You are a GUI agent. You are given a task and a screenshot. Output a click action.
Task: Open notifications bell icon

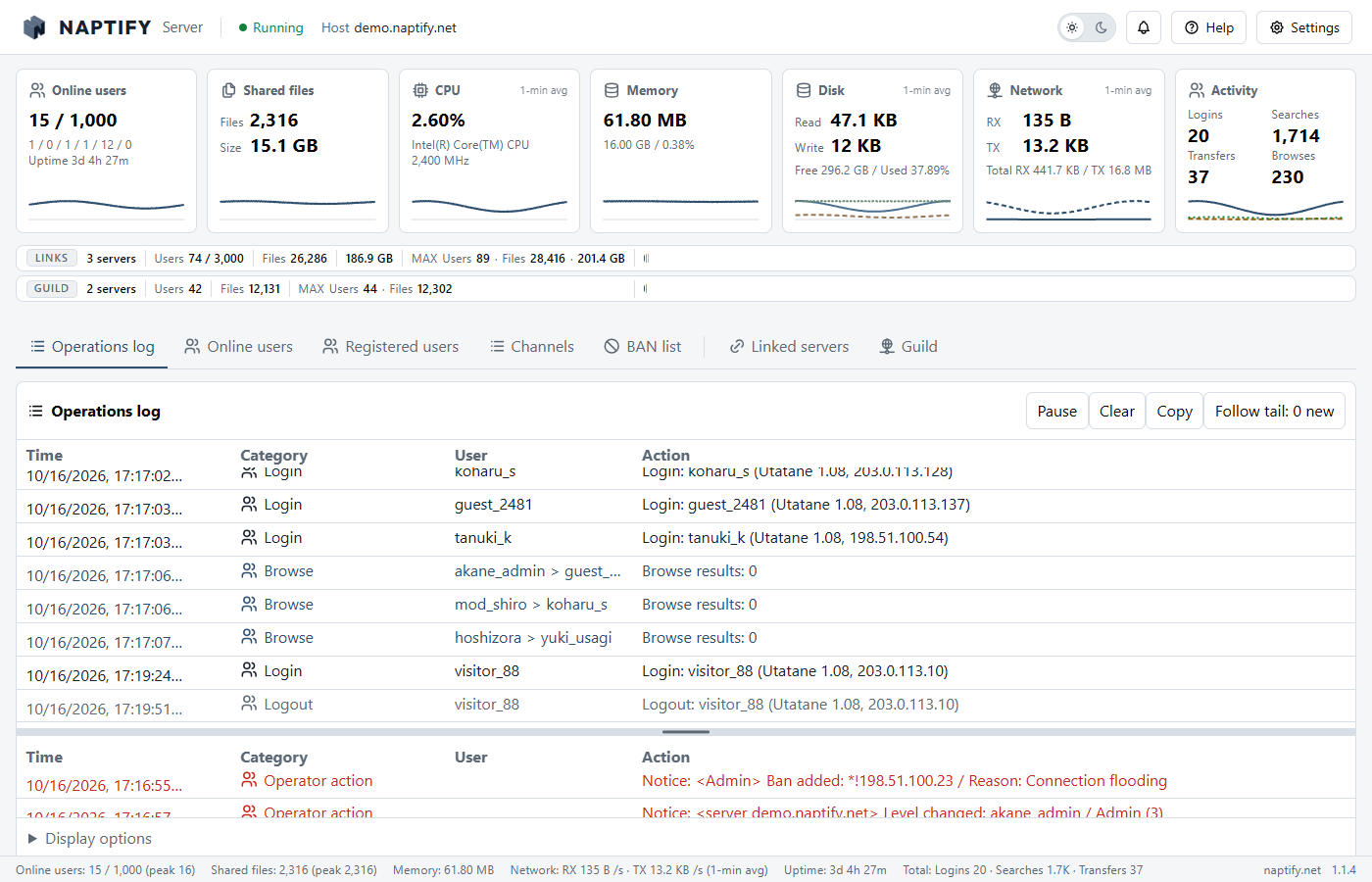1144,27
